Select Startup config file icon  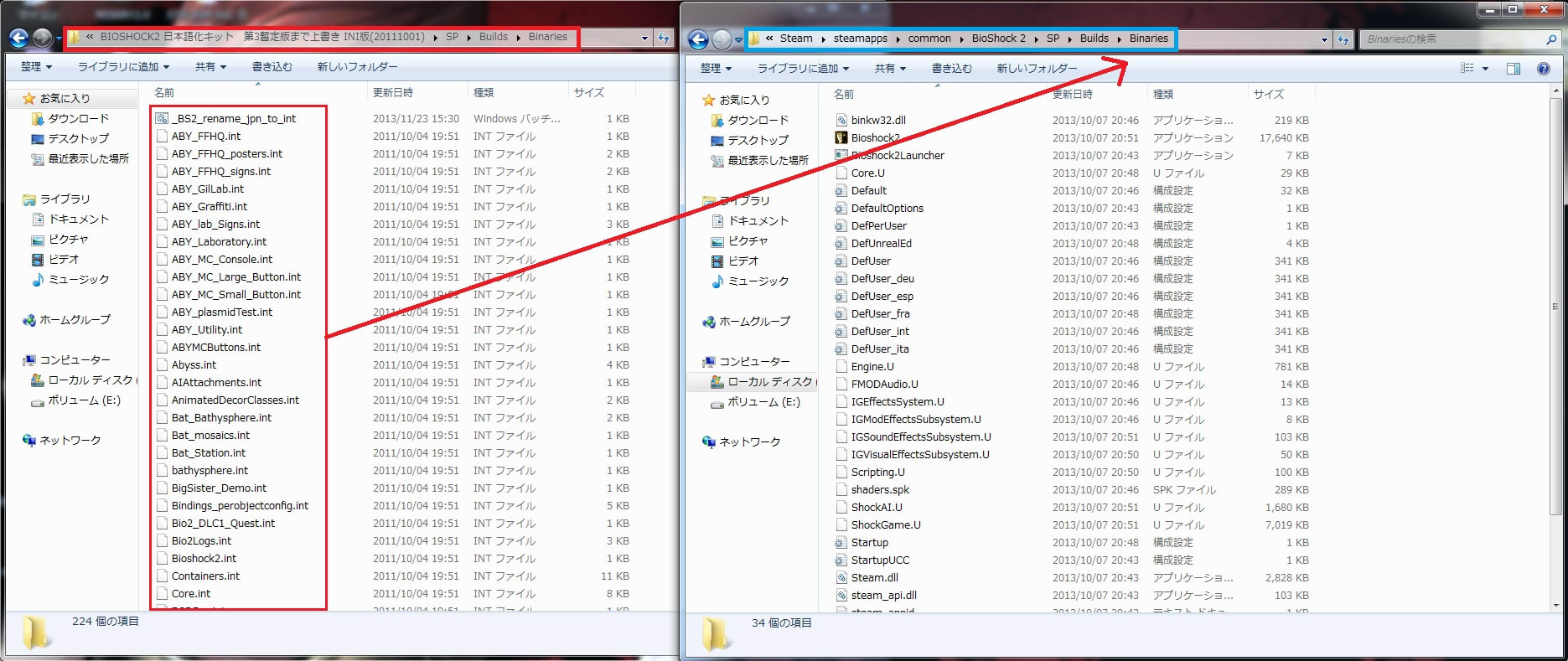[x=841, y=543]
